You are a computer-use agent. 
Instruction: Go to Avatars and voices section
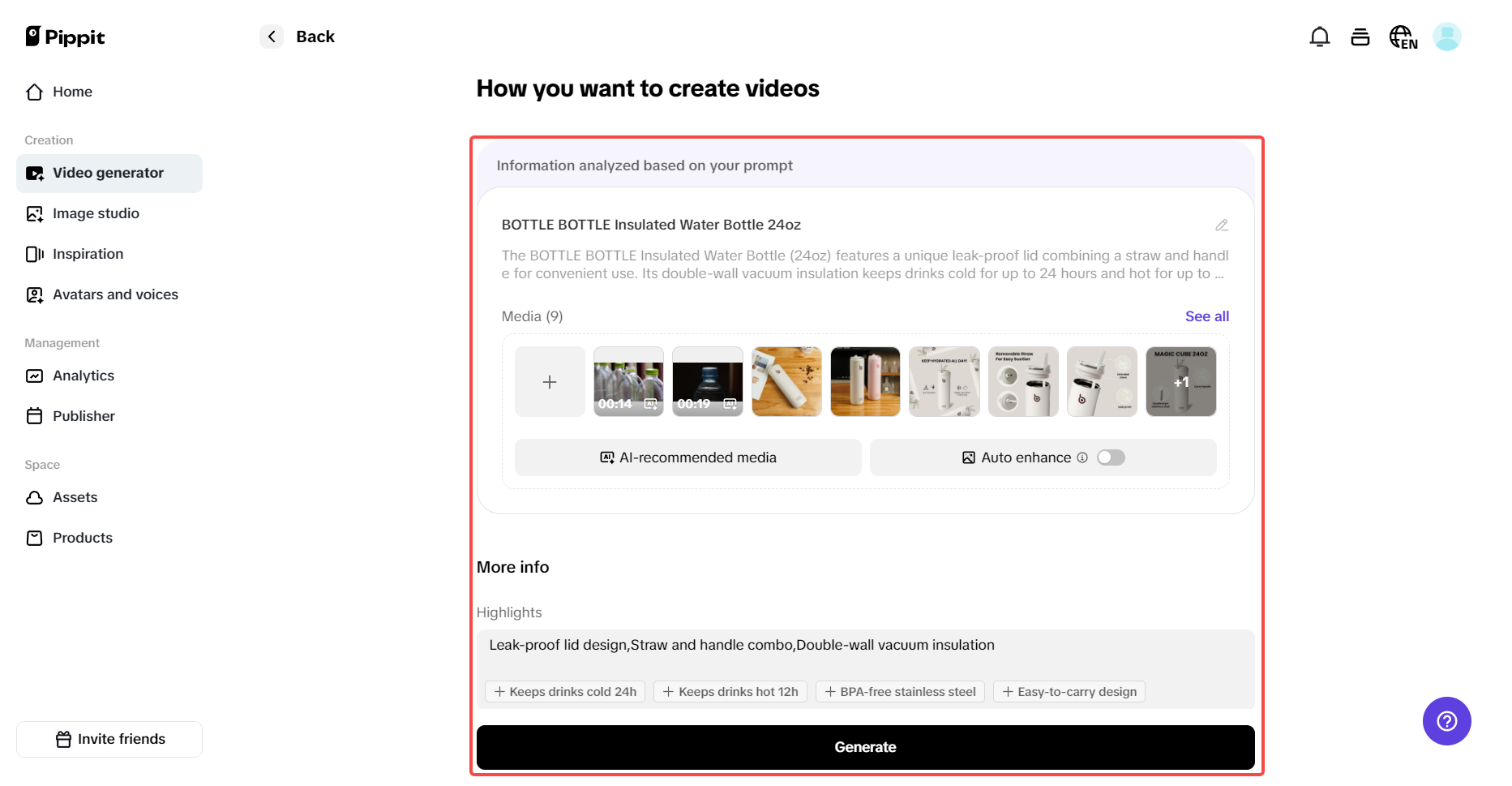click(115, 294)
